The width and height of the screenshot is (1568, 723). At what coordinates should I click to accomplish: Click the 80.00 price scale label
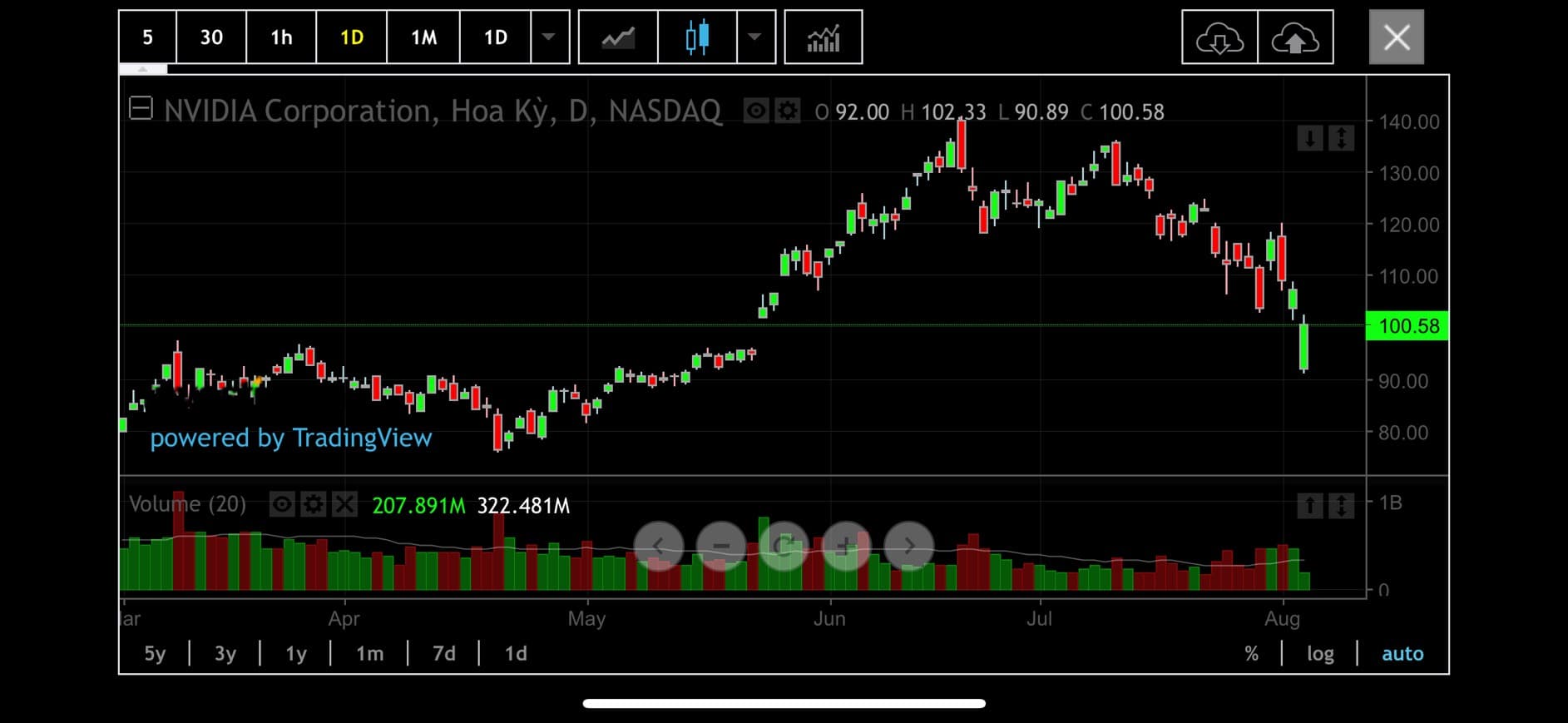(1403, 433)
